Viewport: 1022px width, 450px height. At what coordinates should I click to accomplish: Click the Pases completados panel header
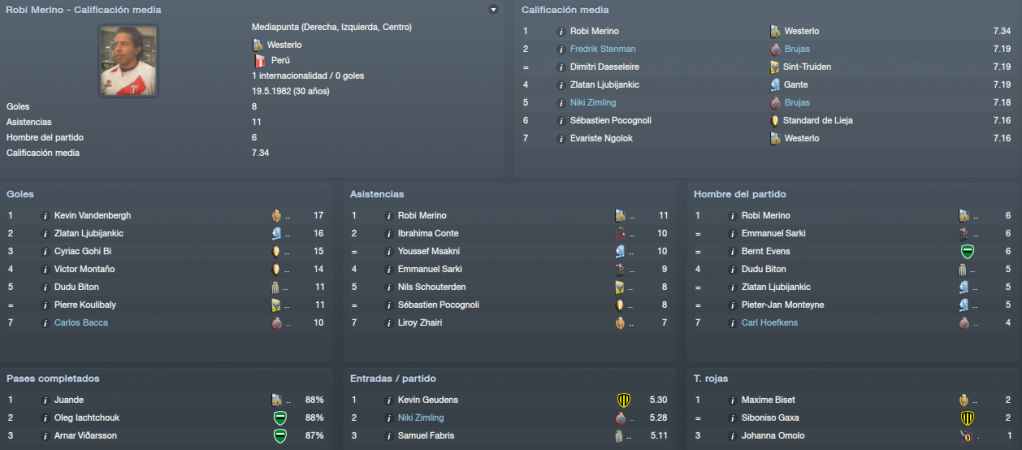pyautogui.click(x=53, y=379)
